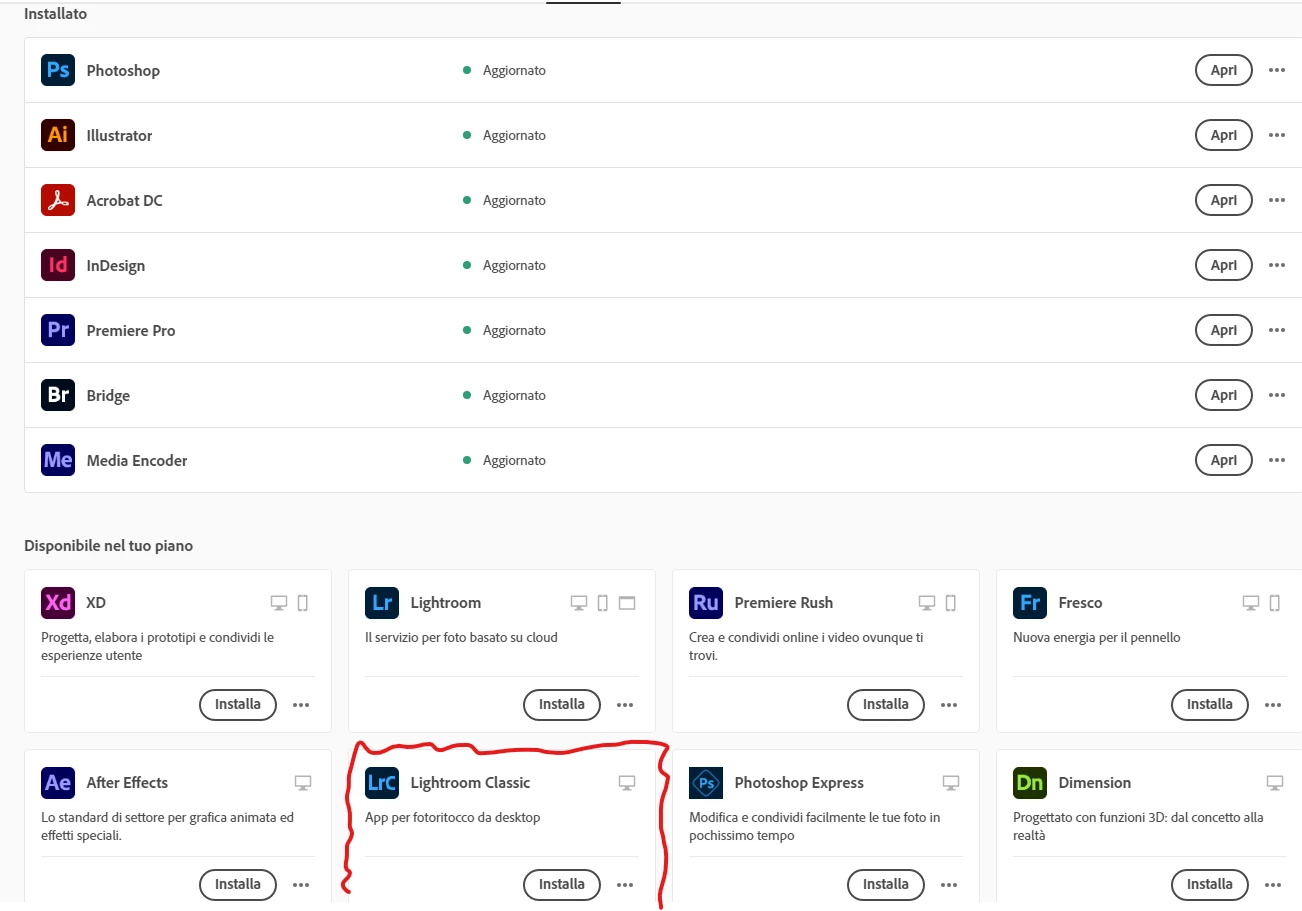Open more options menu for Photoshop

click(x=1277, y=70)
